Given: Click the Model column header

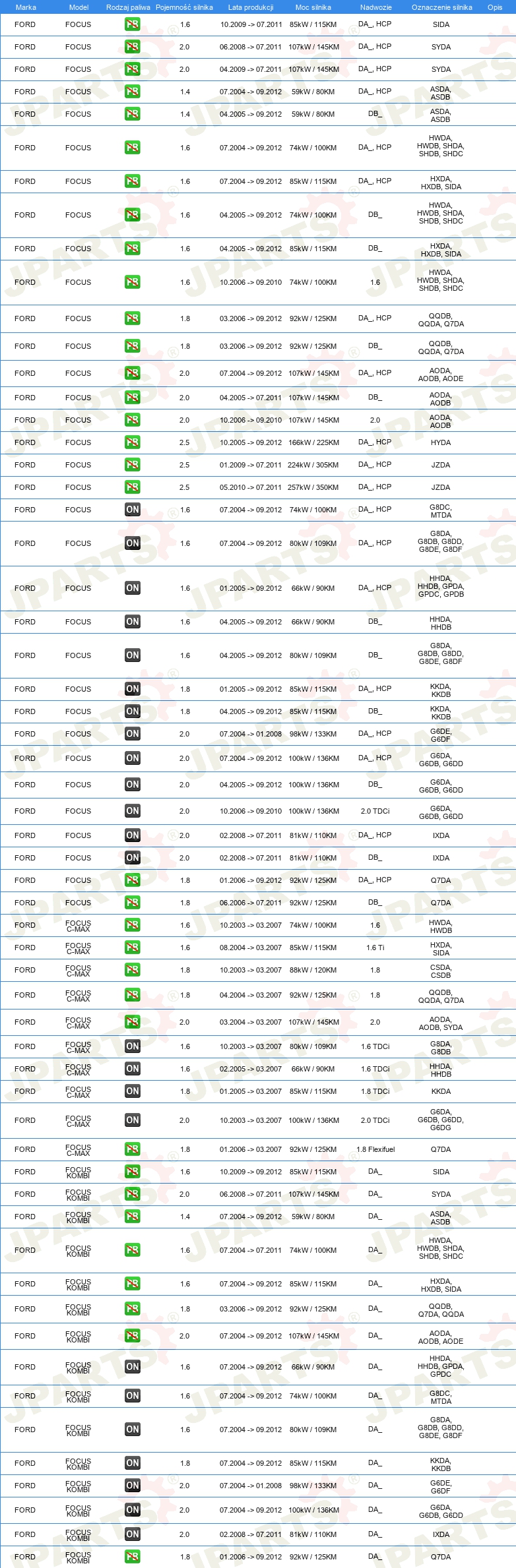Looking at the screenshot, I should point(79,7).
